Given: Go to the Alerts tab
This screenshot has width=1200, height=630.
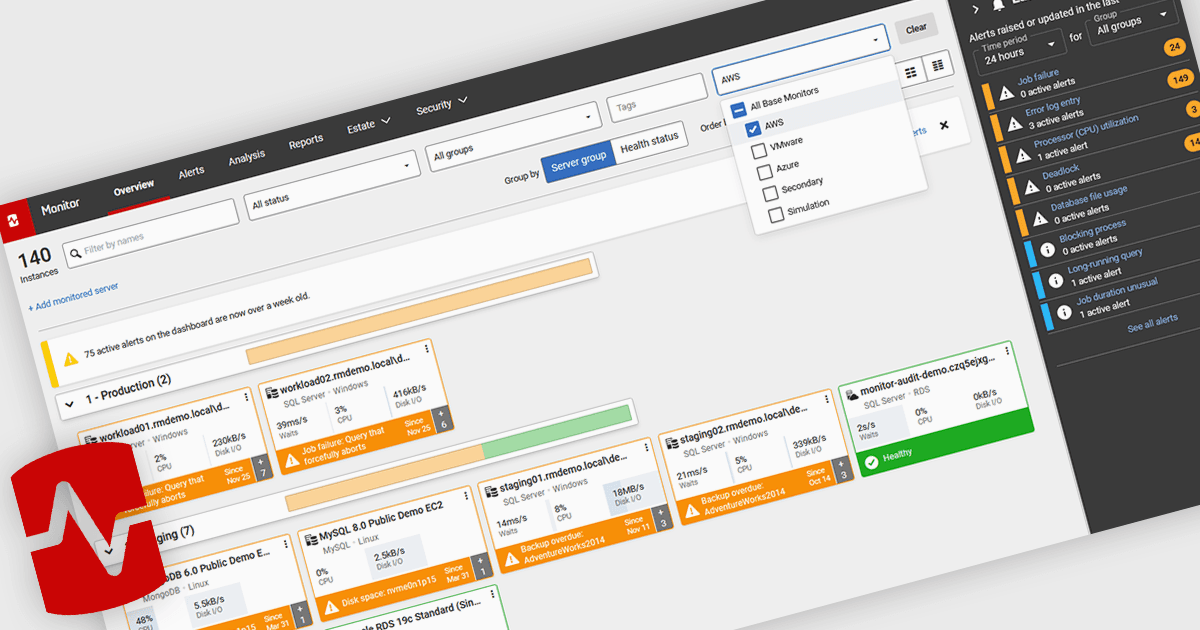Looking at the screenshot, I should coord(191,172).
